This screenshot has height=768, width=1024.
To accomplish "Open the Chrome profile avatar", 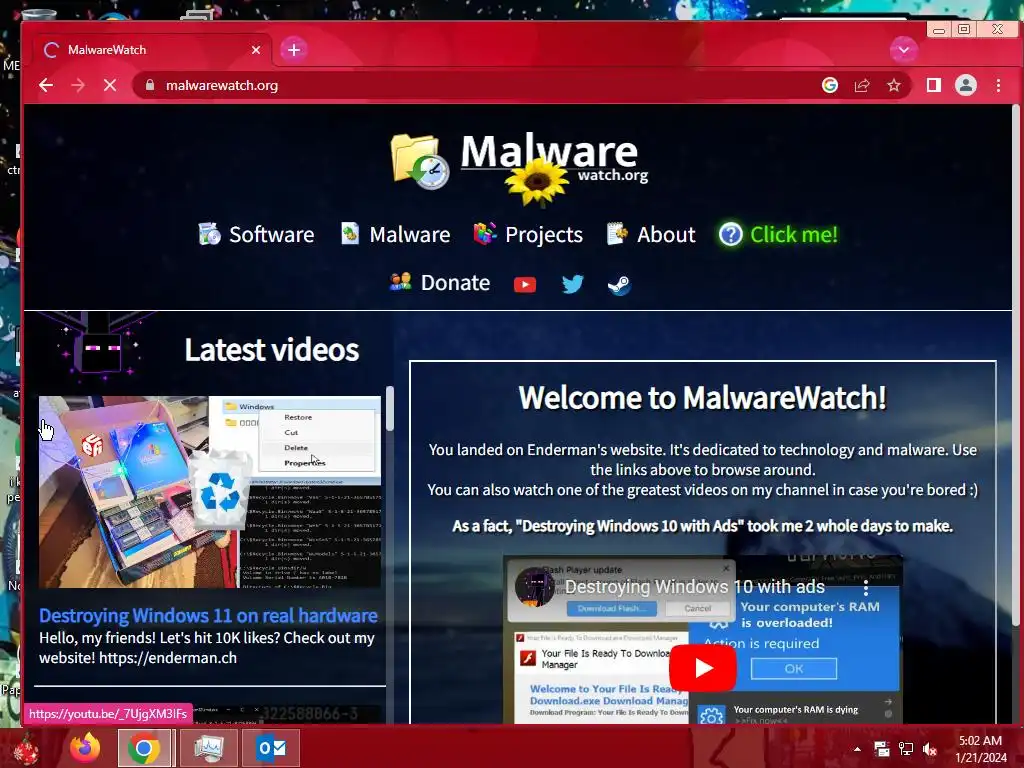I will pyautogui.click(x=966, y=86).
